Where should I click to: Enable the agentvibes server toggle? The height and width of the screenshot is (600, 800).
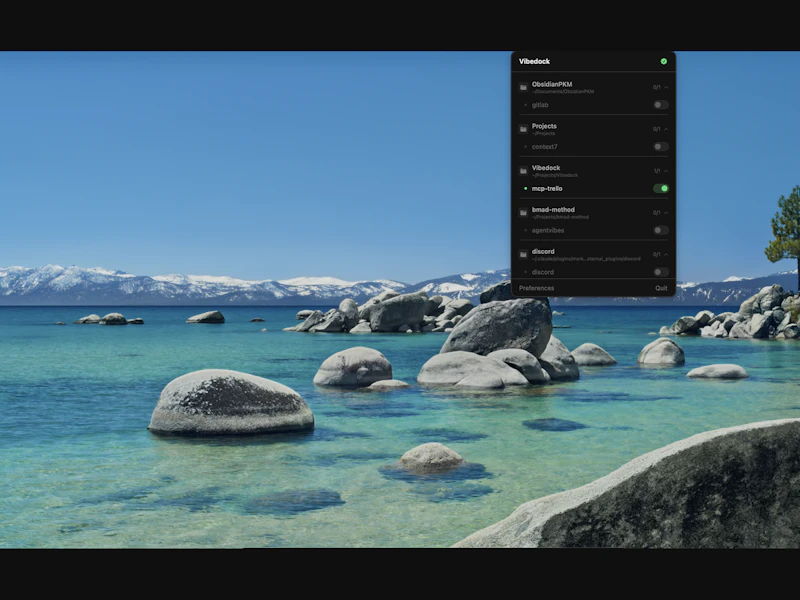click(x=661, y=231)
